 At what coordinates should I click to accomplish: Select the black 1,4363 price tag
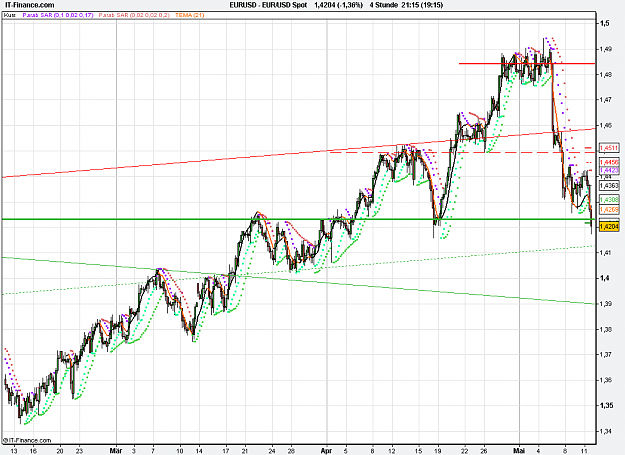609,186
